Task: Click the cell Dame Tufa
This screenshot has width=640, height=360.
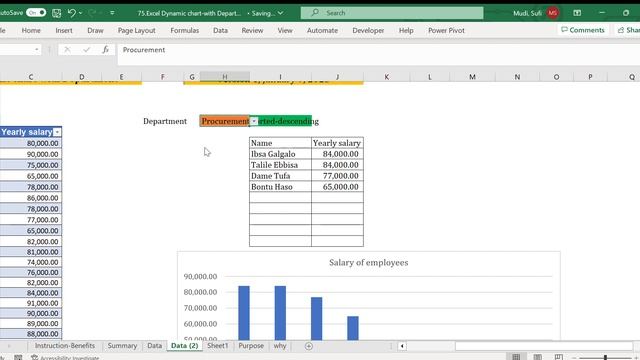Action: click(280, 176)
